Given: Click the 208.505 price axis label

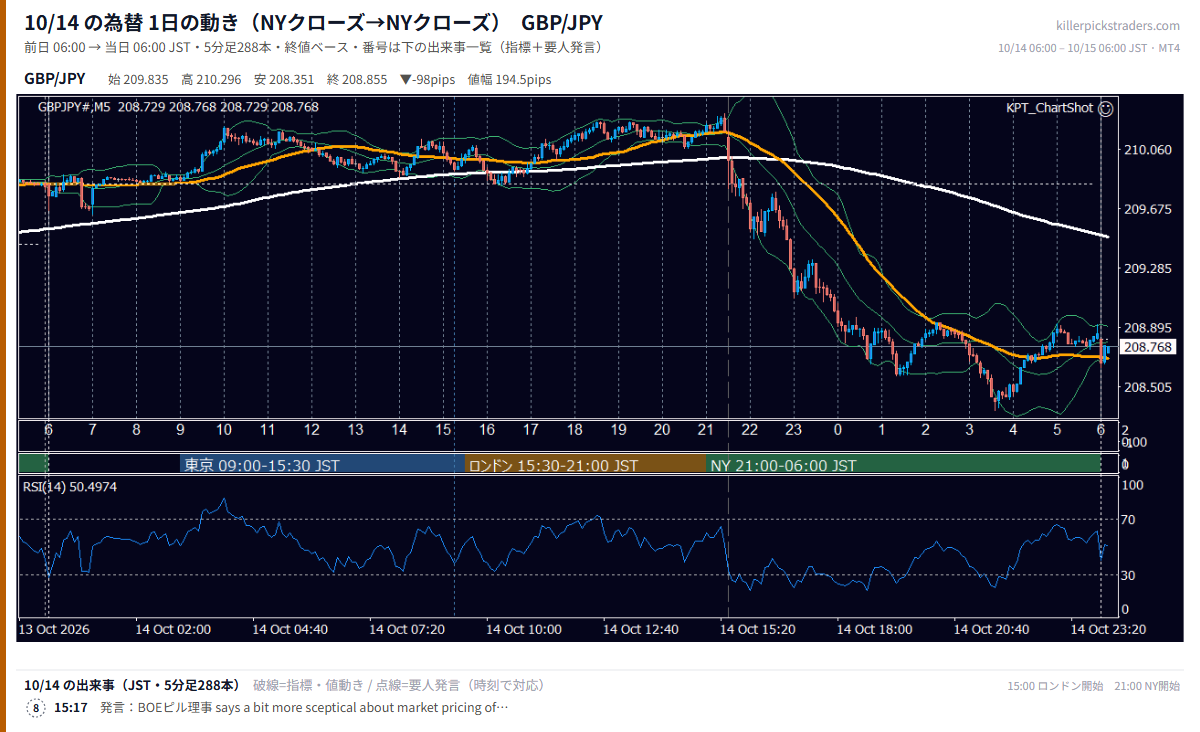Looking at the screenshot, I should click(x=1148, y=387).
